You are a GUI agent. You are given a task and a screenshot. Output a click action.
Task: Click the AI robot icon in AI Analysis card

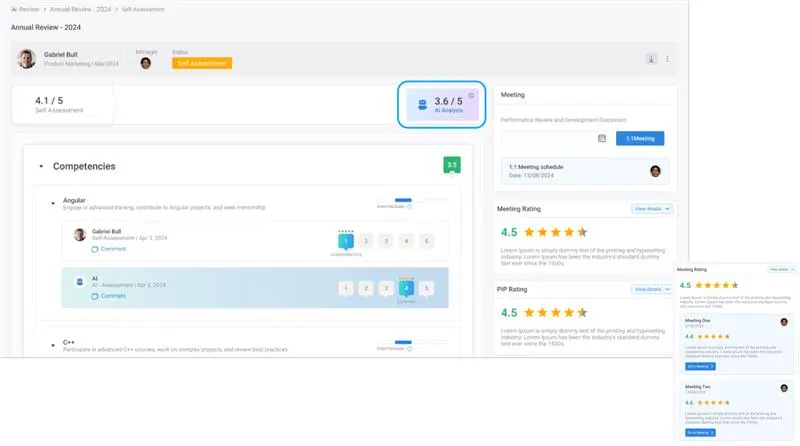pos(422,104)
